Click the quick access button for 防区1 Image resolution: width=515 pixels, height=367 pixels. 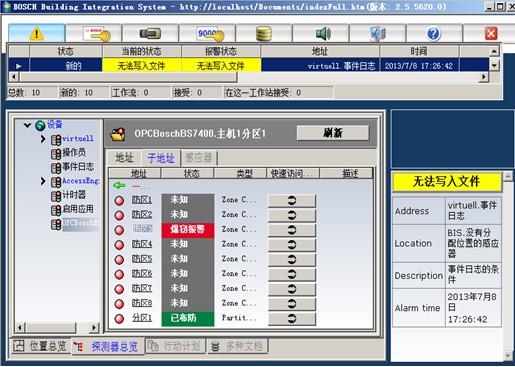click(292, 200)
